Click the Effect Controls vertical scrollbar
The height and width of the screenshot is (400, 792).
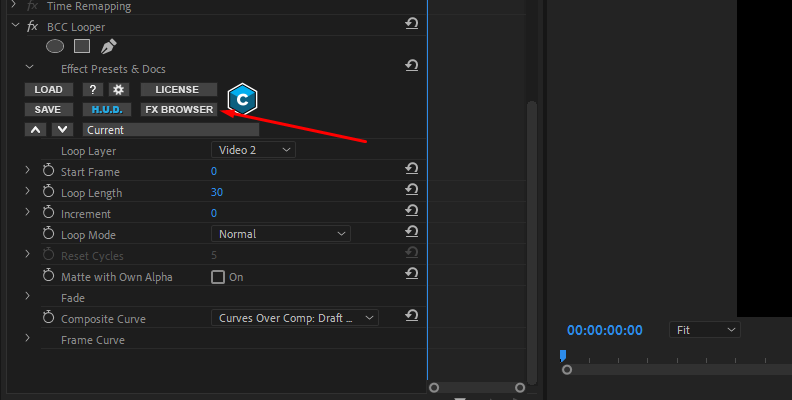click(x=531, y=242)
